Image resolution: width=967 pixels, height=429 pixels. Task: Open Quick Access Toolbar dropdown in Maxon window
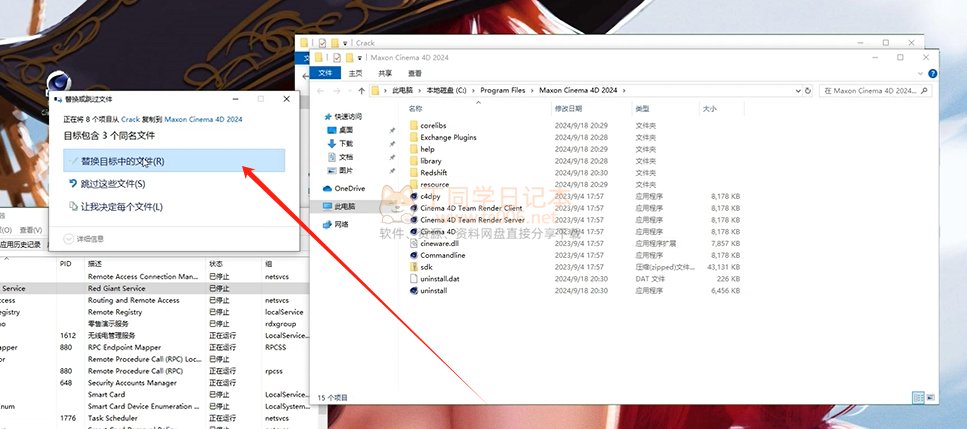point(360,58)
